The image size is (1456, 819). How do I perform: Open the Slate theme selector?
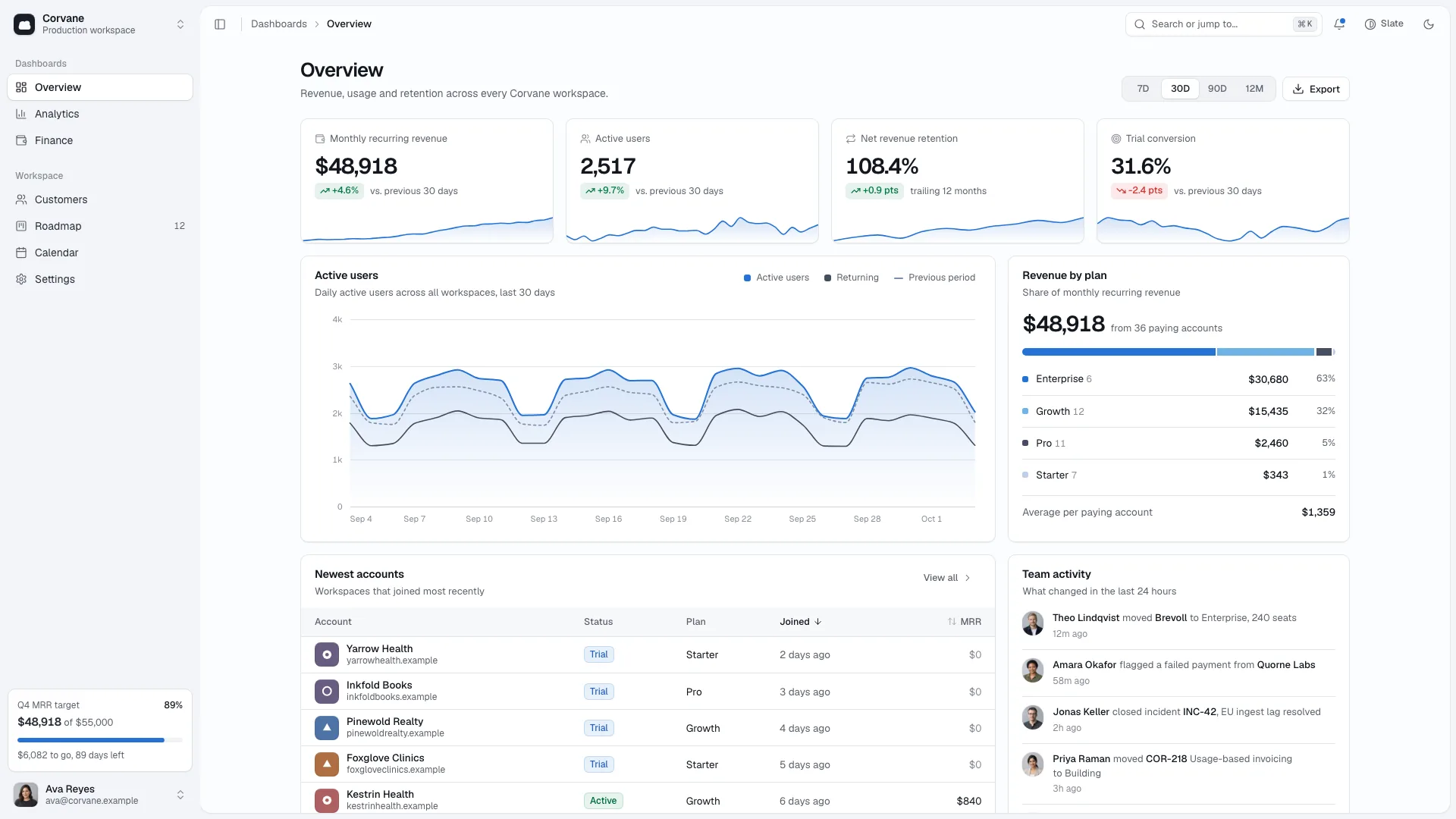(1384, 24)
